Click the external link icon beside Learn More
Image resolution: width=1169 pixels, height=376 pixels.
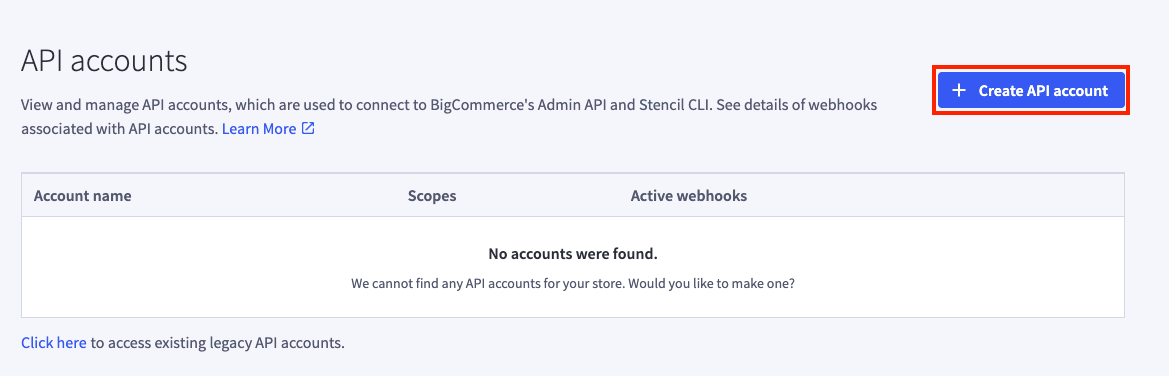(x=308, y=128)
